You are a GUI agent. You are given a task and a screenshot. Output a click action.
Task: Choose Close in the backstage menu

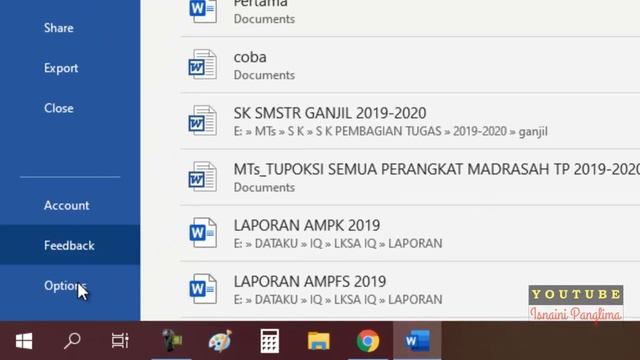pyautogui.click(x=59, y=108)
